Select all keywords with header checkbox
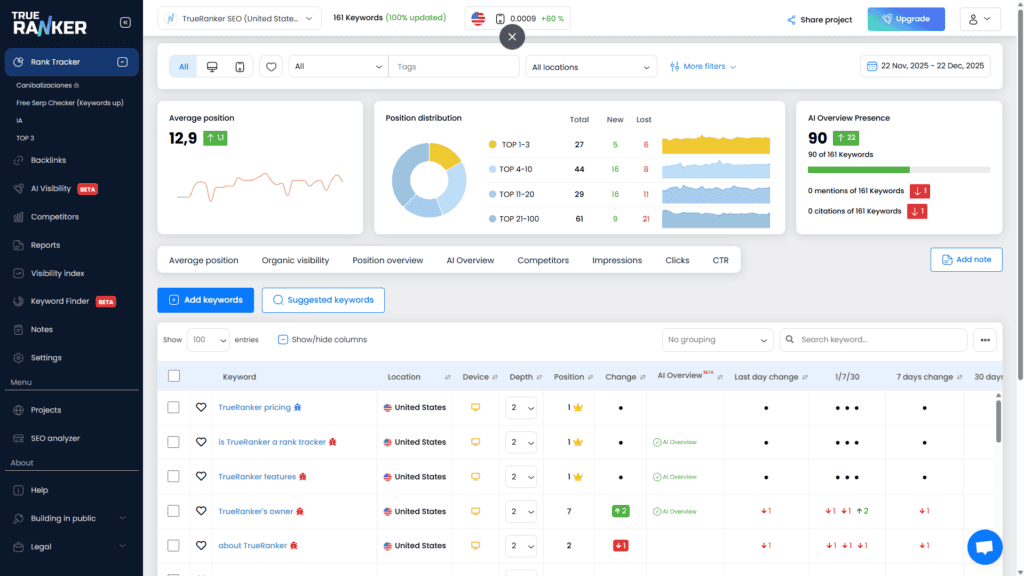 click(x=174, y=374)
